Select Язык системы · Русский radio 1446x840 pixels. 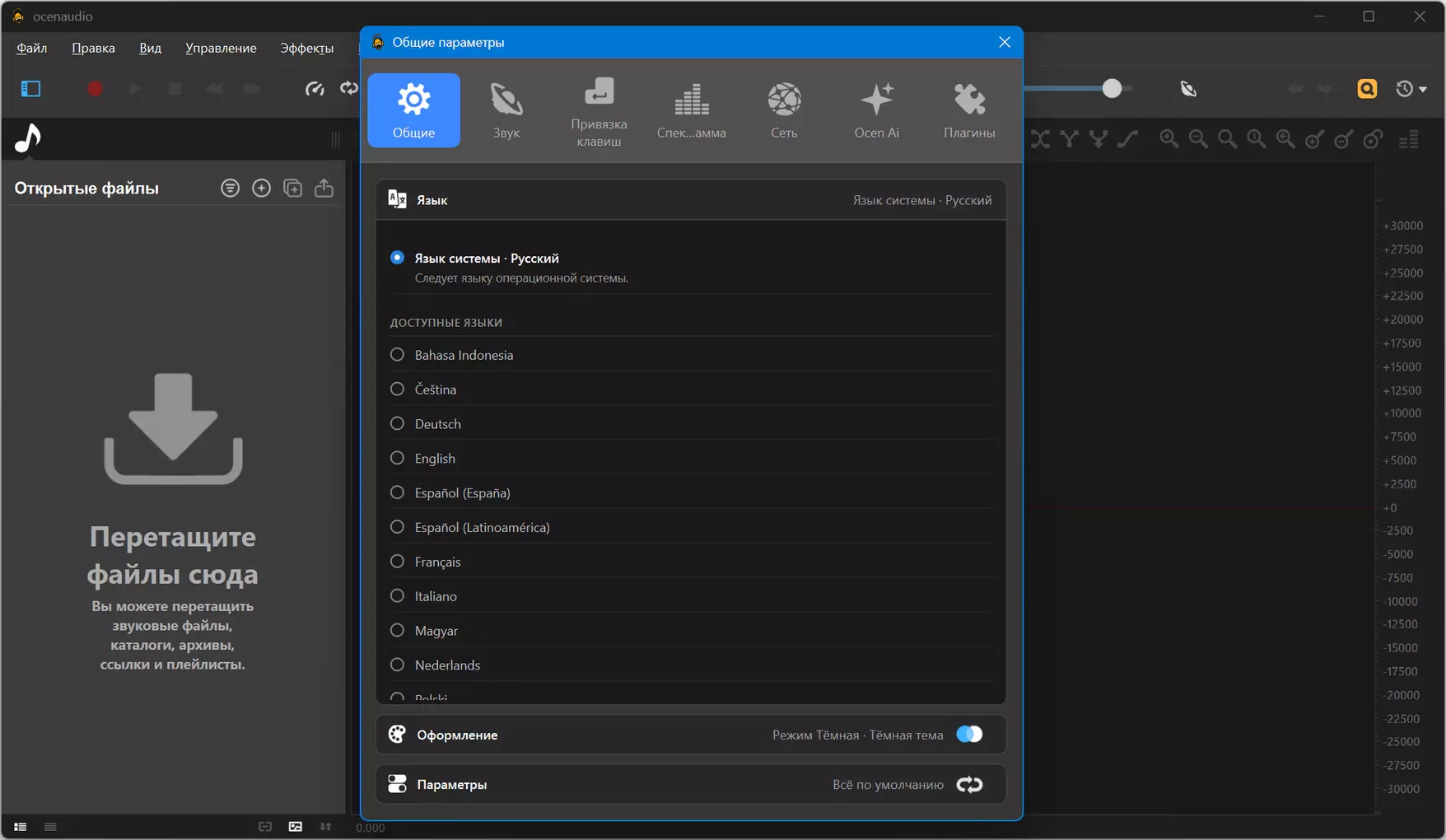[x=397, y=258]
